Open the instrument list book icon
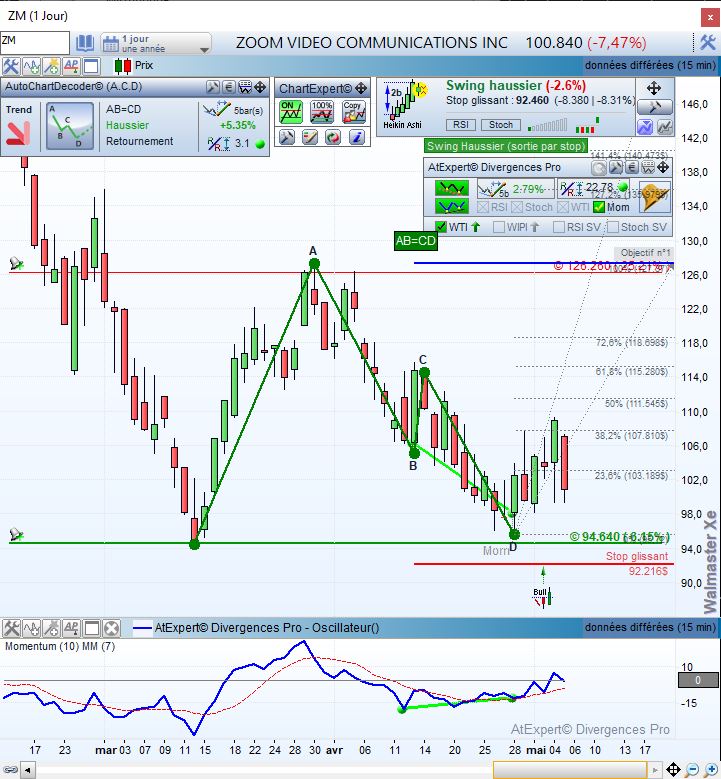This screenshot has width=721, height=779. click(85, 44)
